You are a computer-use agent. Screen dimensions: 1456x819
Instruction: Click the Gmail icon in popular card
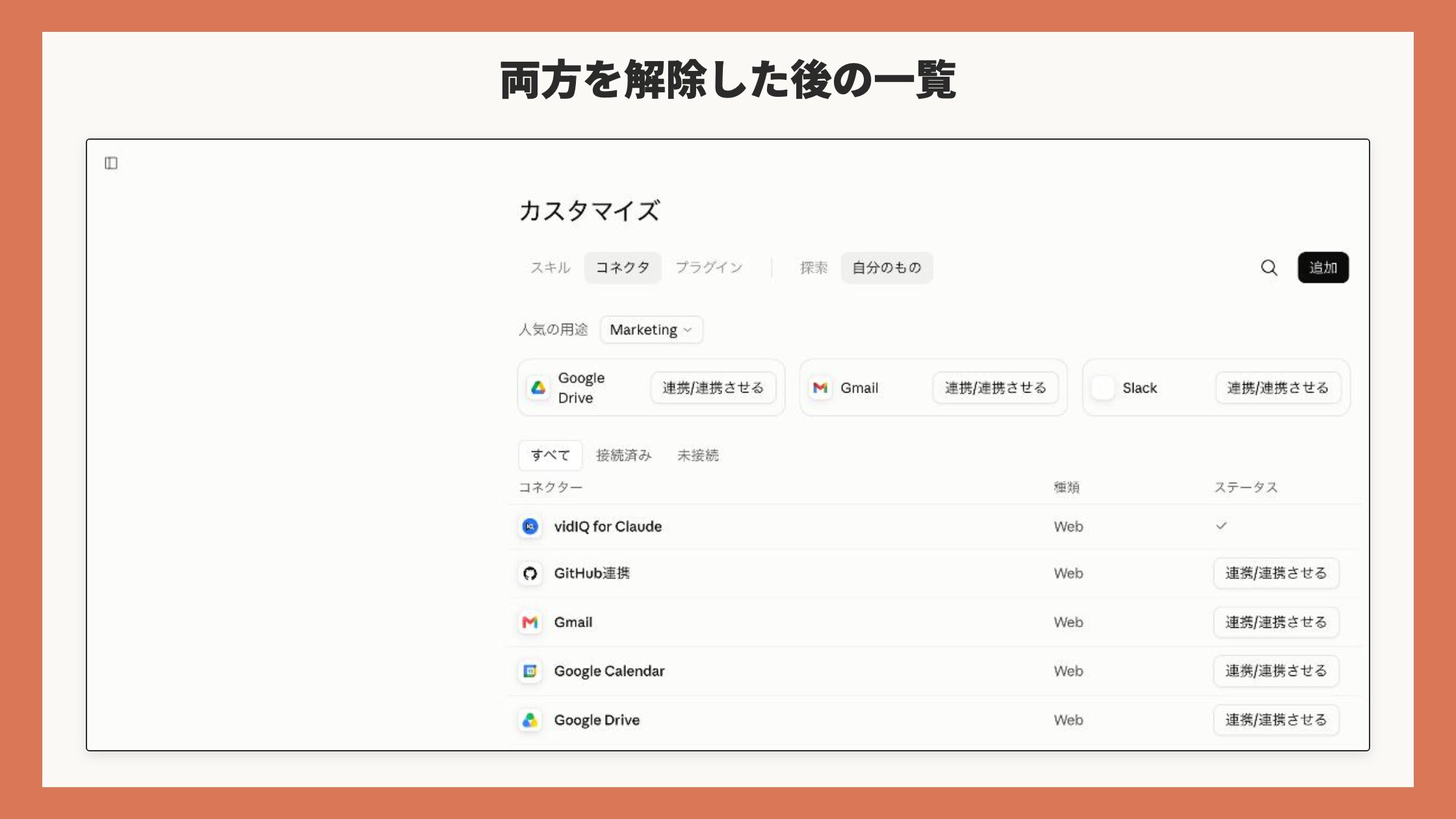click(x=820, y=388)
